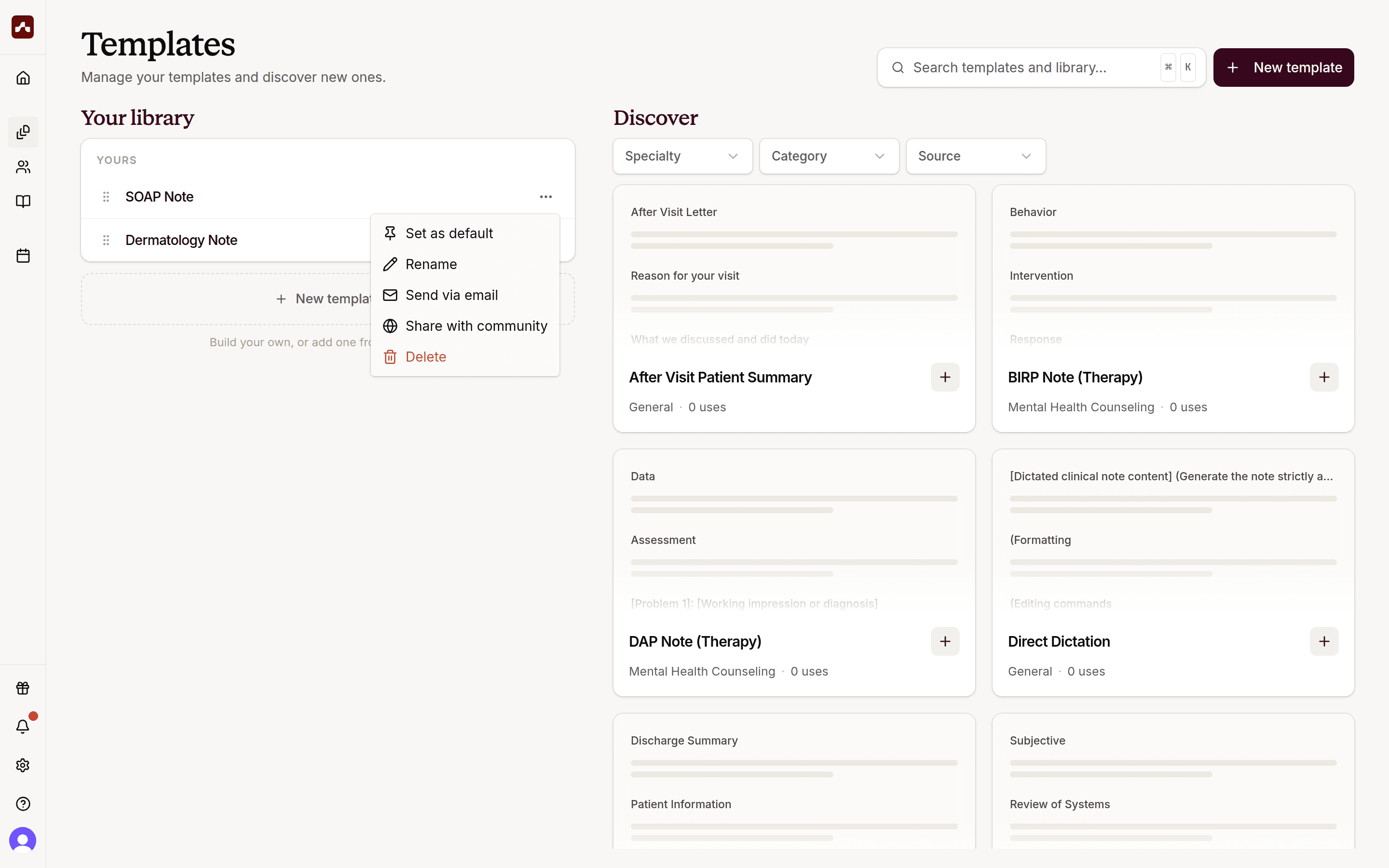Choose Delete from context menu

pyautogui.click(x=465, y=357)
